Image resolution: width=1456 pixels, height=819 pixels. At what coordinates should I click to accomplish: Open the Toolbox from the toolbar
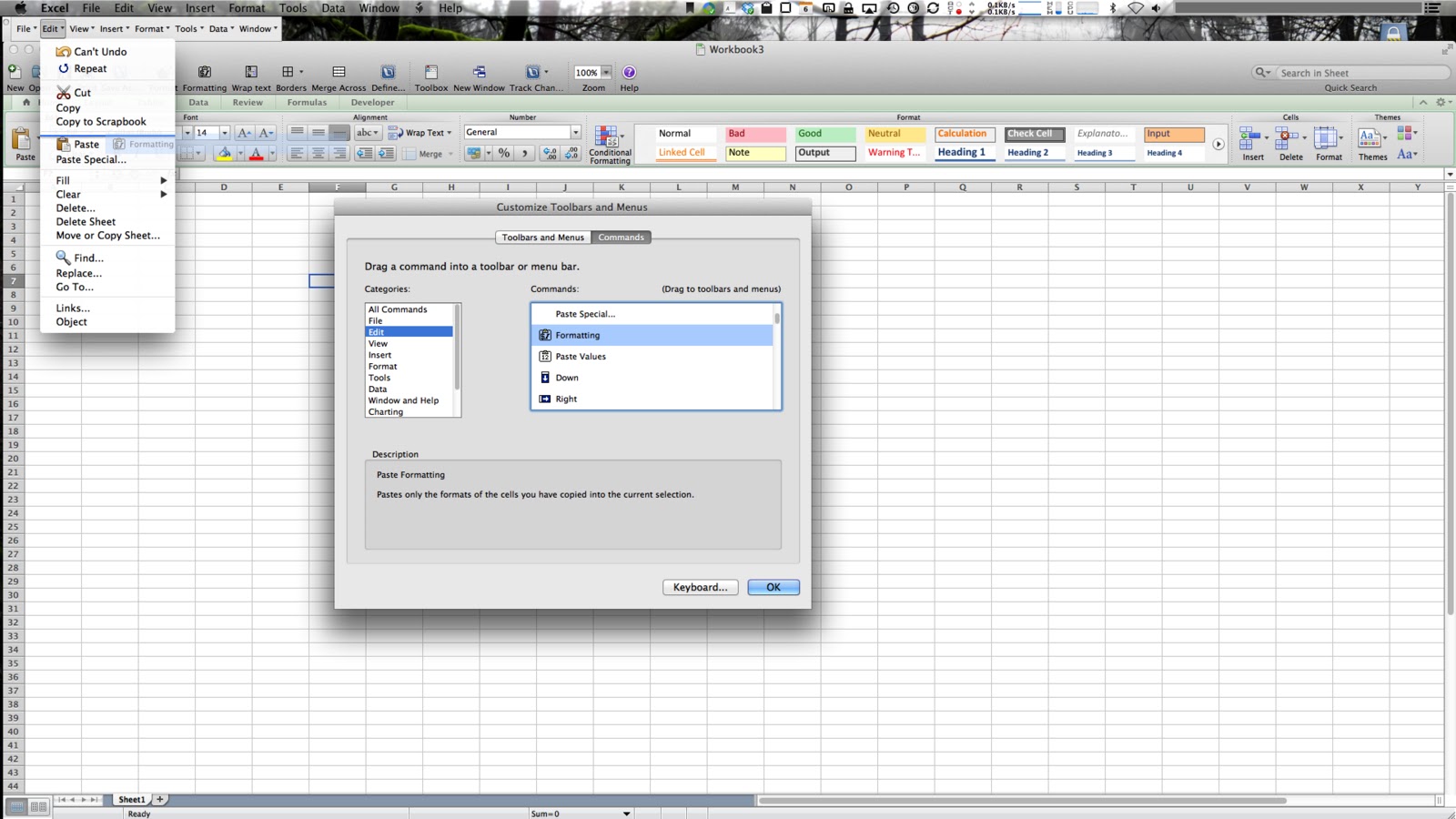(430, 75)
